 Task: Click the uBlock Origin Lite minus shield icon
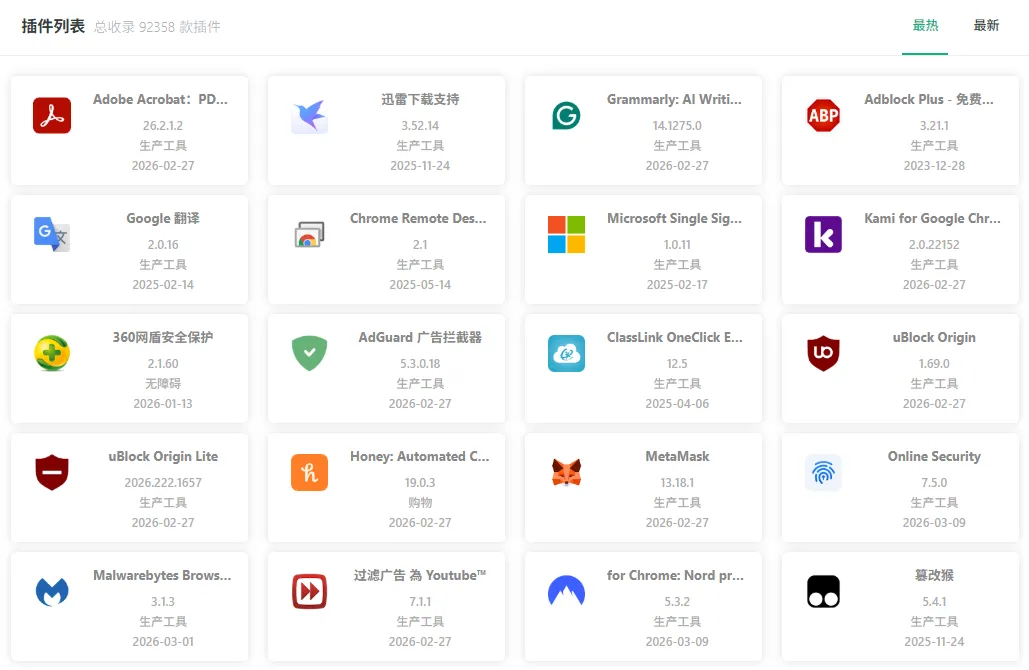[52, 472]
